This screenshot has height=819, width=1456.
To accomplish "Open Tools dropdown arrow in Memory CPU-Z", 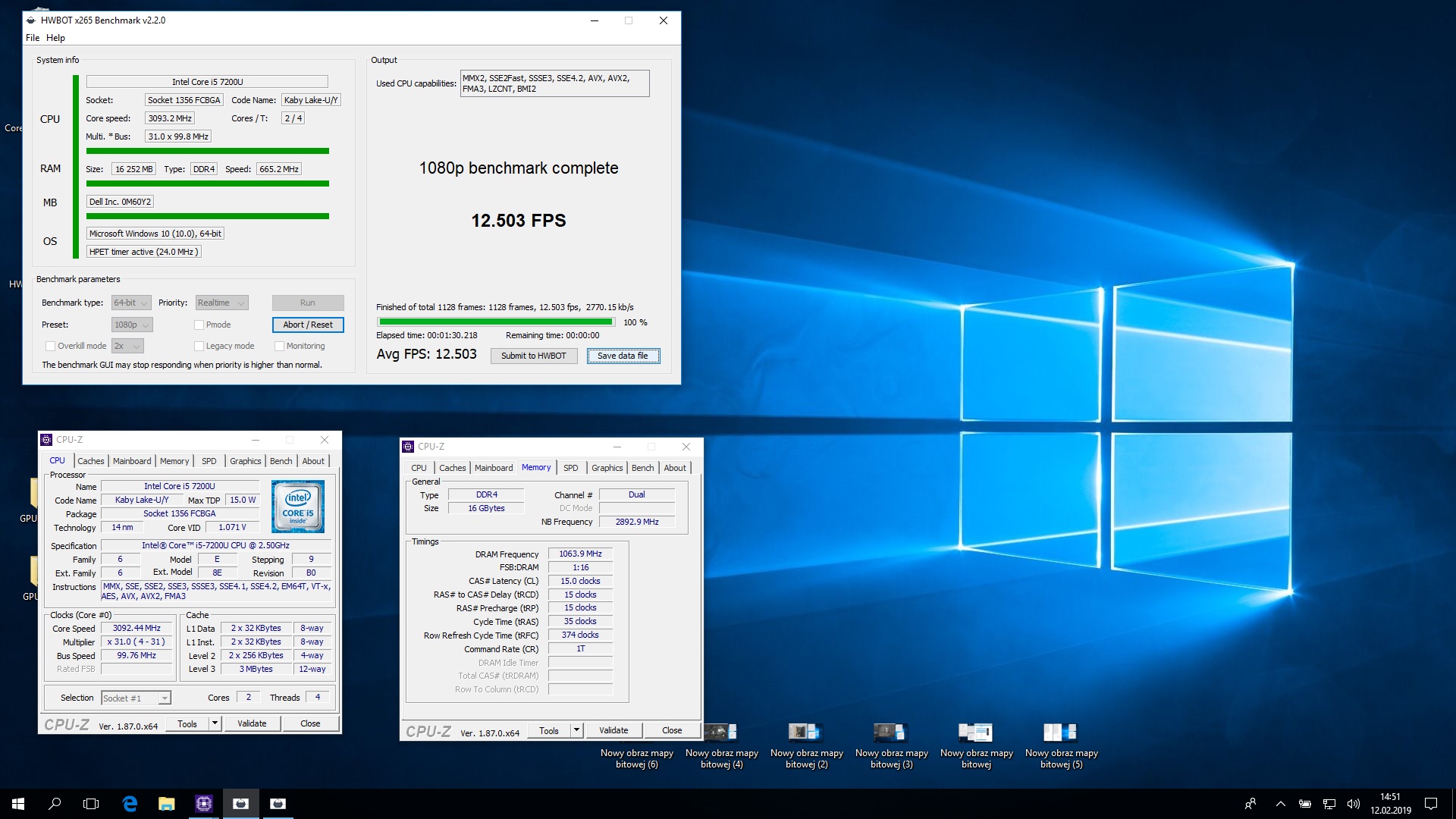I will 576,731.
